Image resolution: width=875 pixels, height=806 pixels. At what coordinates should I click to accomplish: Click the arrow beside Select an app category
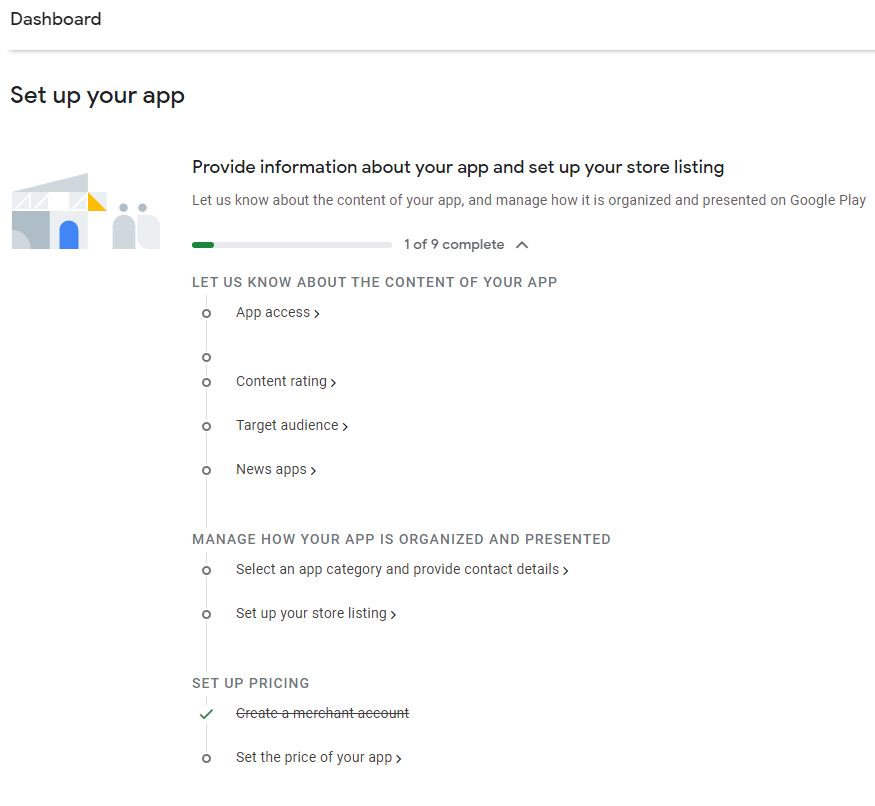[565, 569]
